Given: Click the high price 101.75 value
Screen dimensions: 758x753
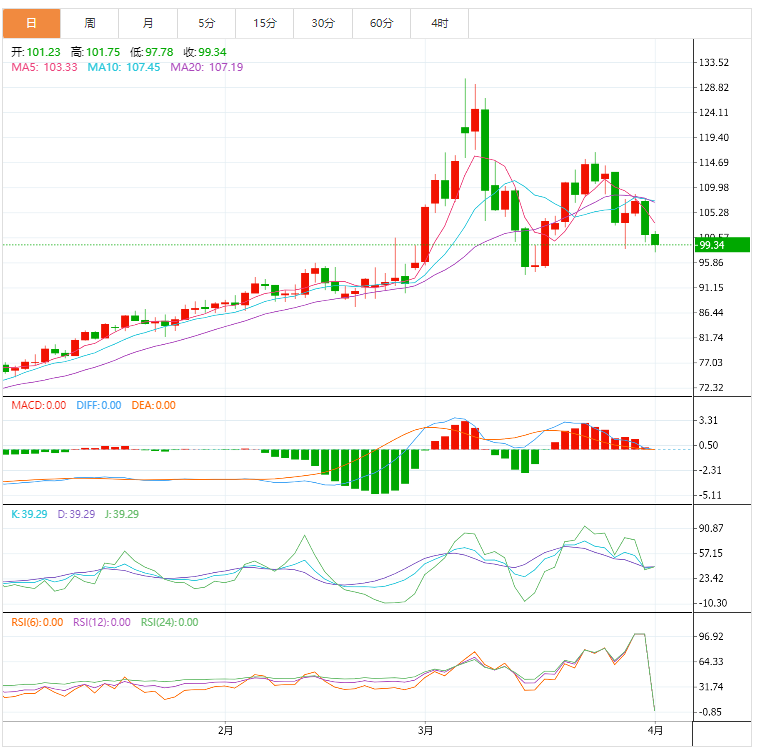Looking at the screenshot, I should click(x=103, y=52).
